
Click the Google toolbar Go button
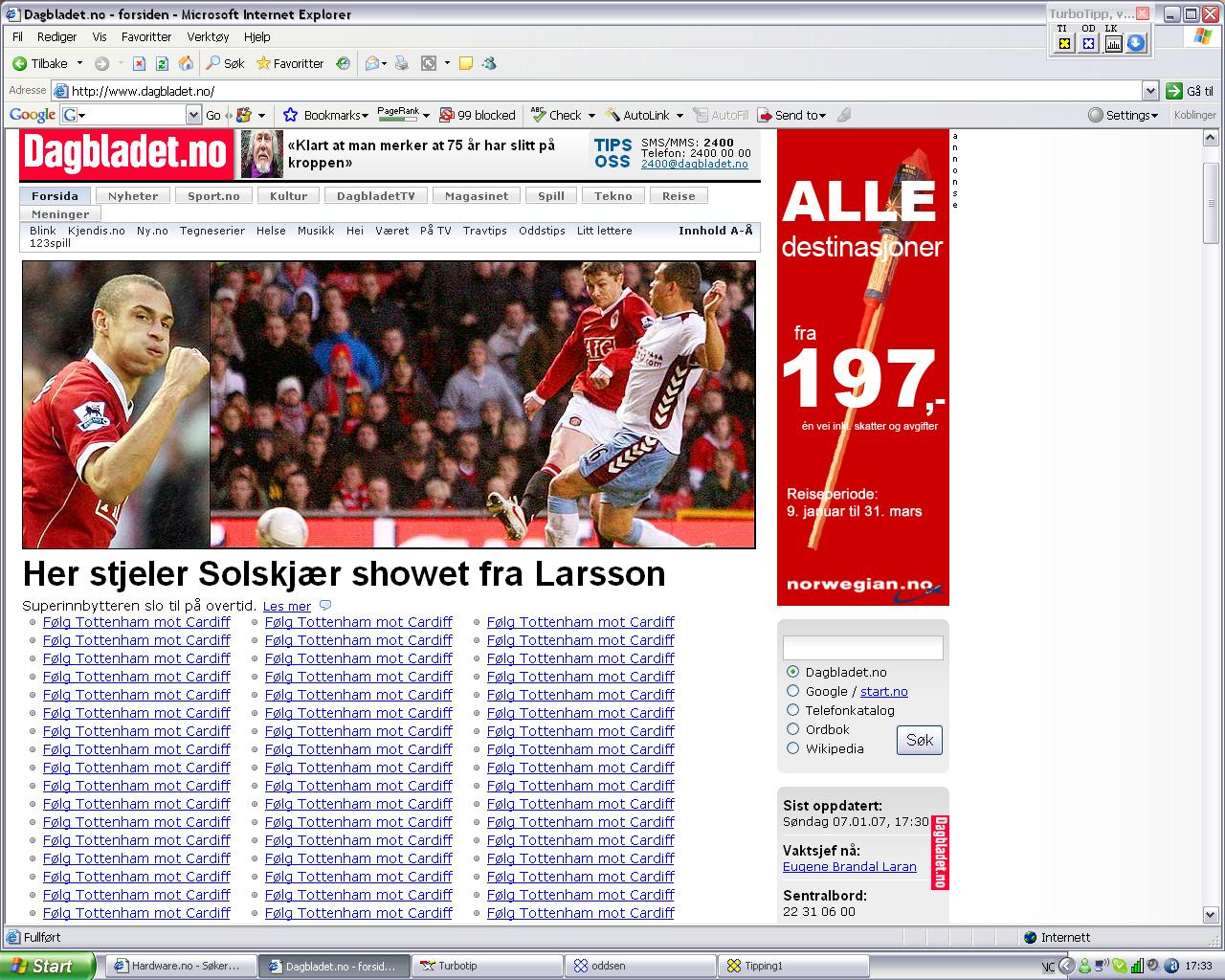tap(213, 115)
